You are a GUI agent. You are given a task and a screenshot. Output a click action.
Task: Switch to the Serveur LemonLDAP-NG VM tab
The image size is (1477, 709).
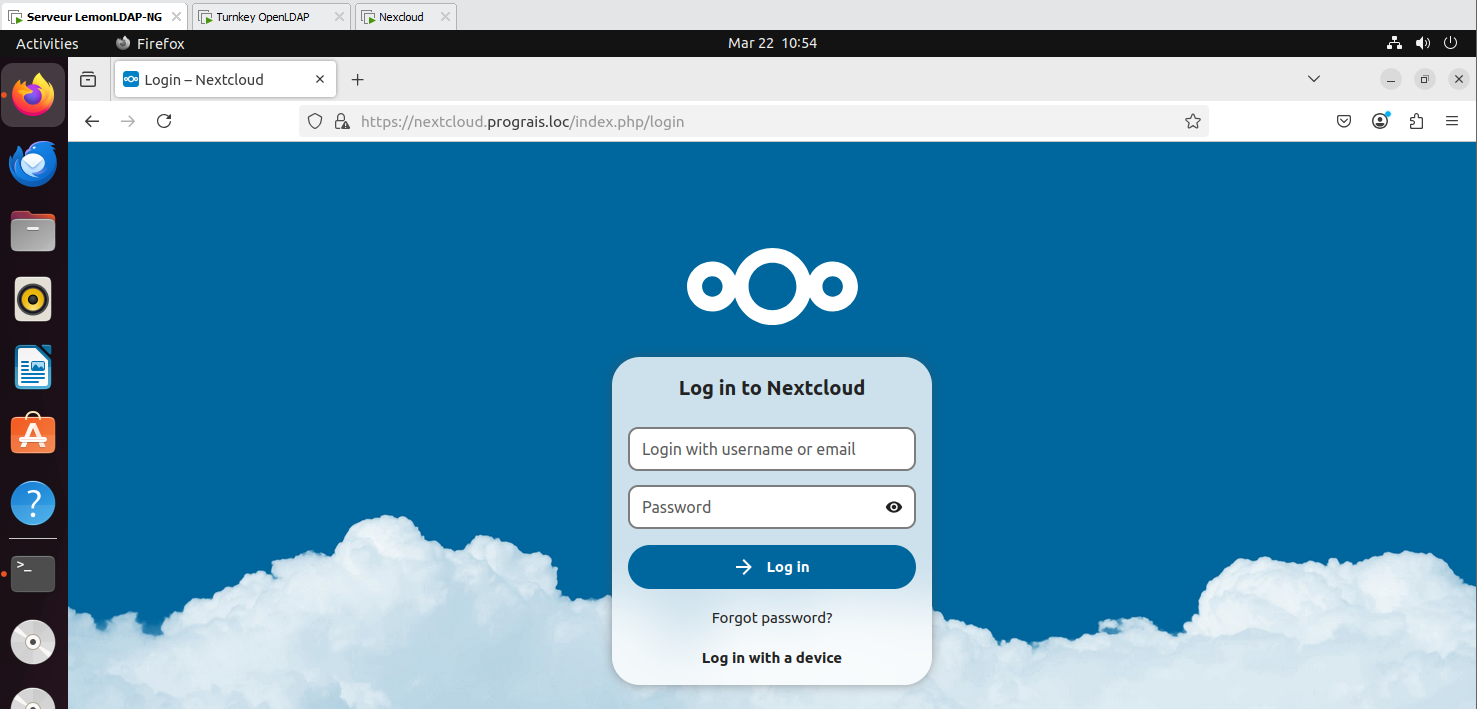coord(95,17)
